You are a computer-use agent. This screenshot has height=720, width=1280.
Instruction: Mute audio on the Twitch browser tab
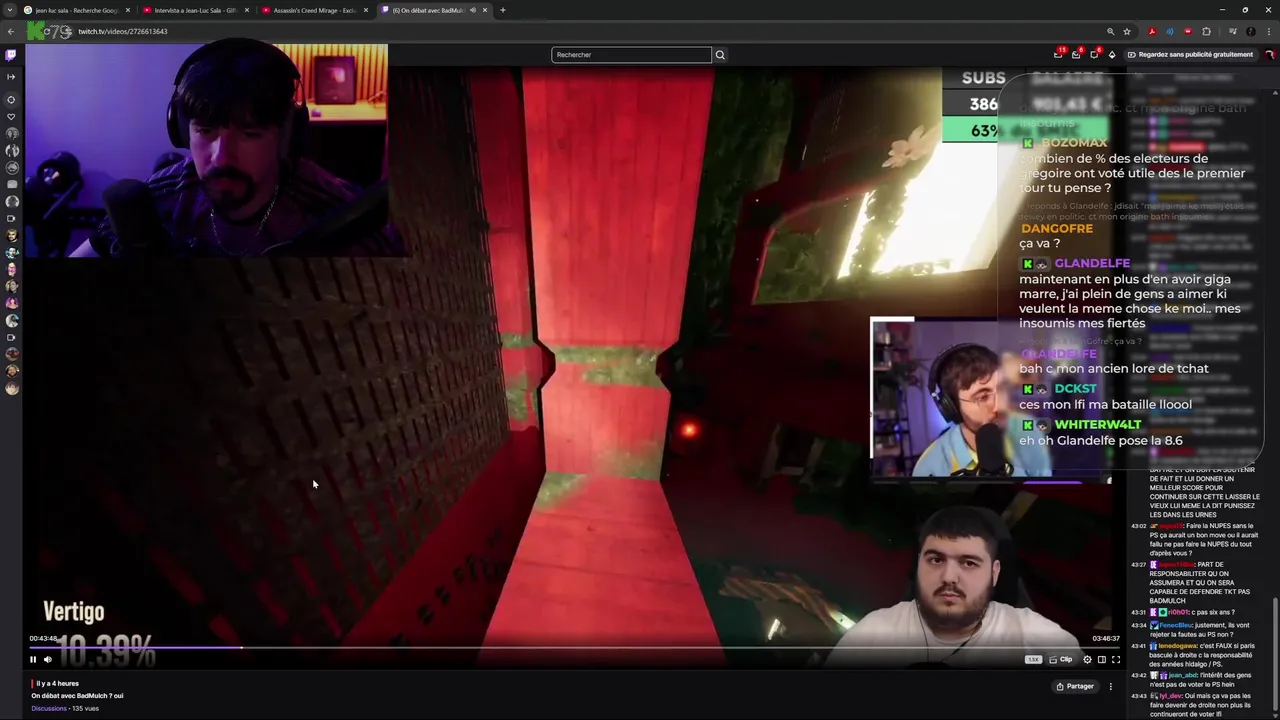click(x=473, y=10)
